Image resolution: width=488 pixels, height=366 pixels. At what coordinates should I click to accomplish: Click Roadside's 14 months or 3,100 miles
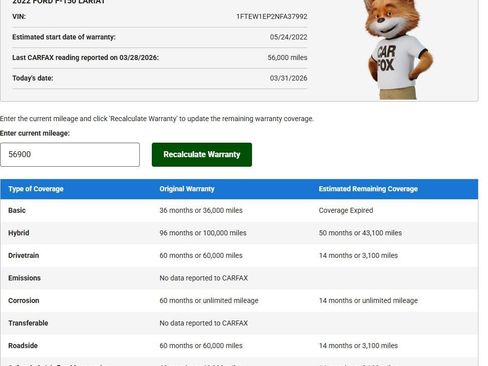358,346
